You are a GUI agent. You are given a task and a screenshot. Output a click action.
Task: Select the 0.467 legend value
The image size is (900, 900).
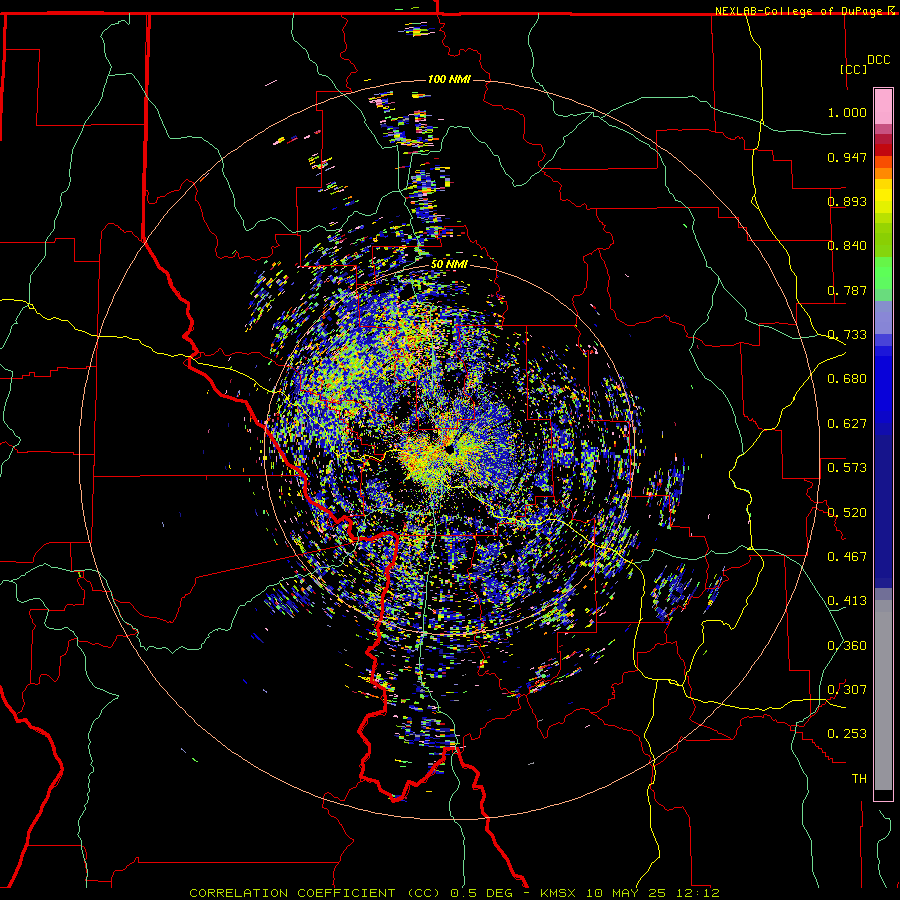coord(847,557)
